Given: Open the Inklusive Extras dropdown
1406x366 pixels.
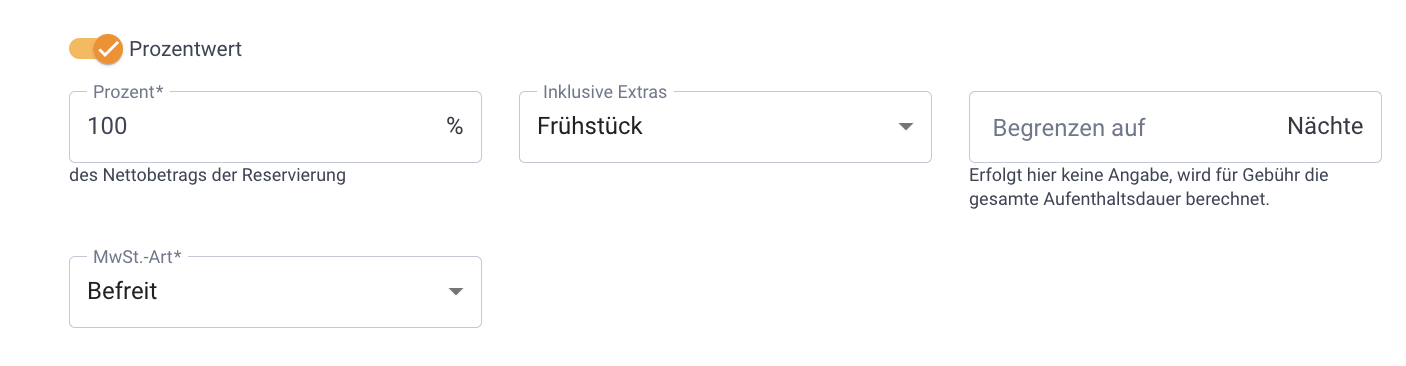Looking at the screenshot, I should 725,127.
